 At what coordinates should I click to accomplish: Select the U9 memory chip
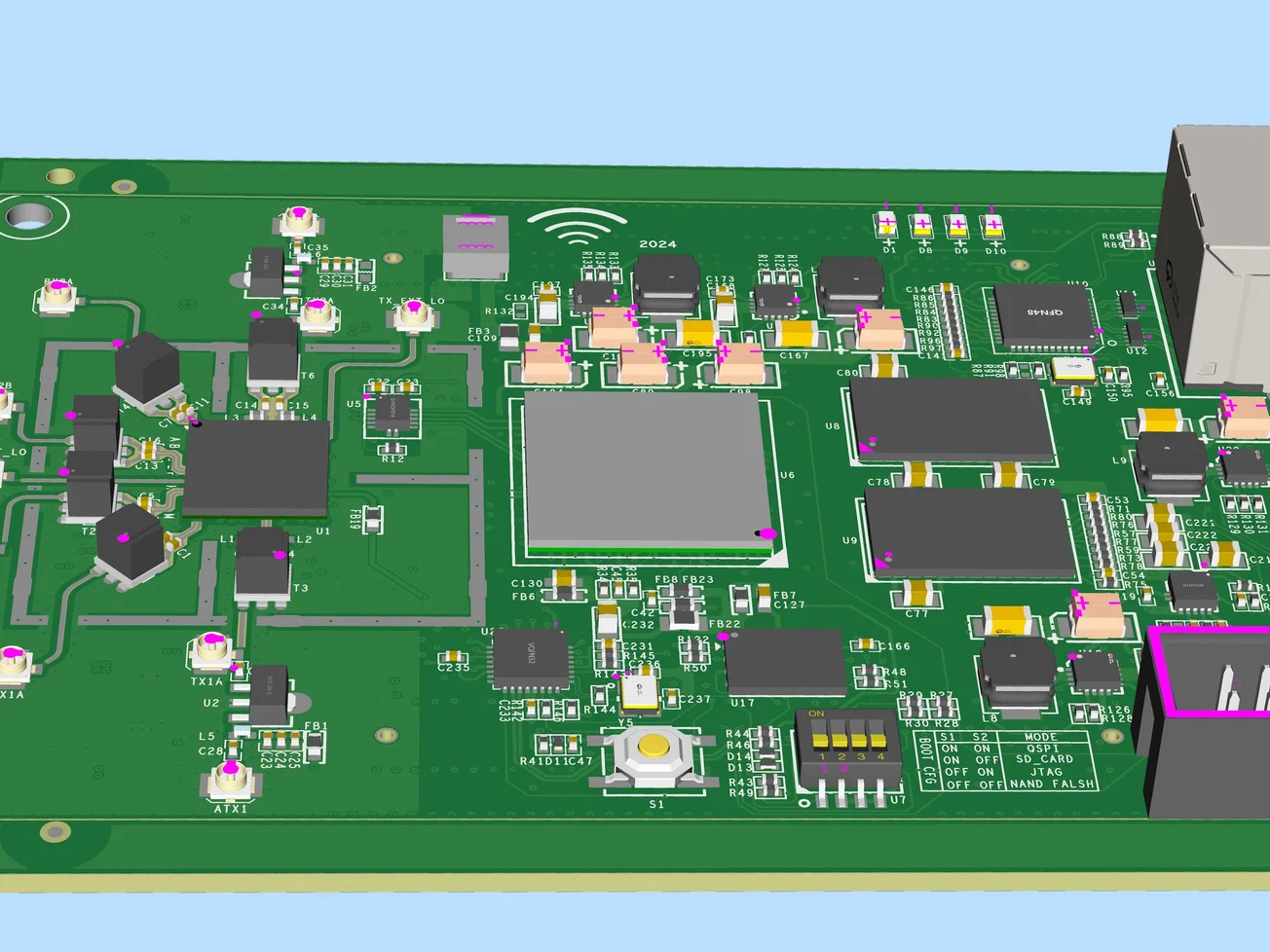pos(970,533)
